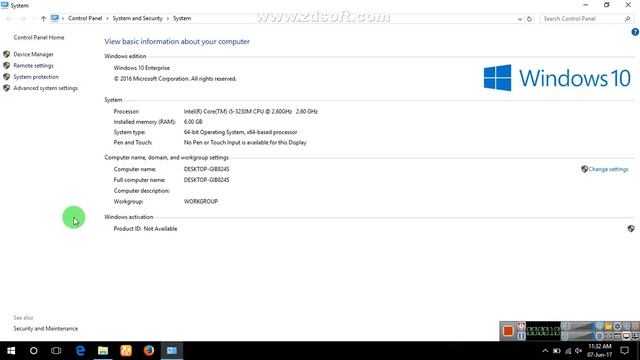
Task: Expand the chevron before Control Panel breadcrumb
Action: click(x=63, y=18)
